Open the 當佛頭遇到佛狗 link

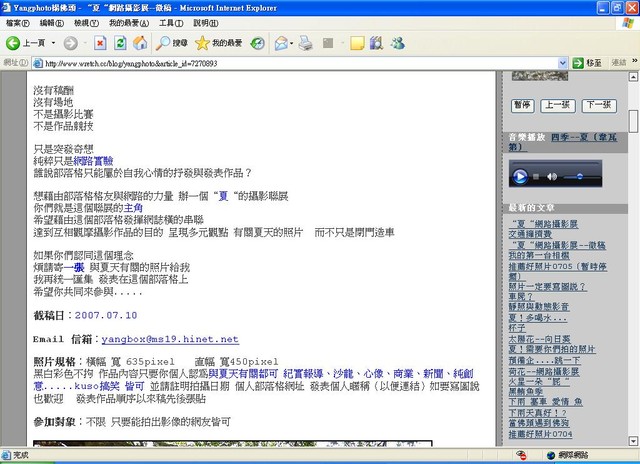tap(539, 423)
